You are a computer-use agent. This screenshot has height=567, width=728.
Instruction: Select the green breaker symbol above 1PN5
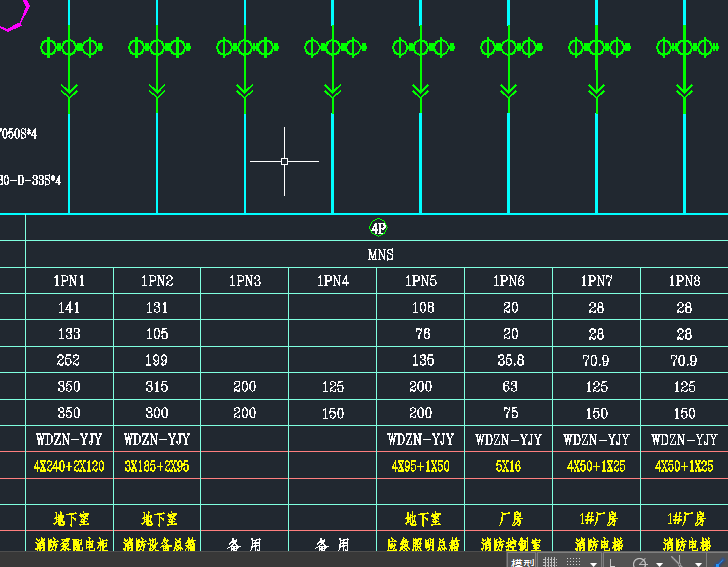point(423,47)
